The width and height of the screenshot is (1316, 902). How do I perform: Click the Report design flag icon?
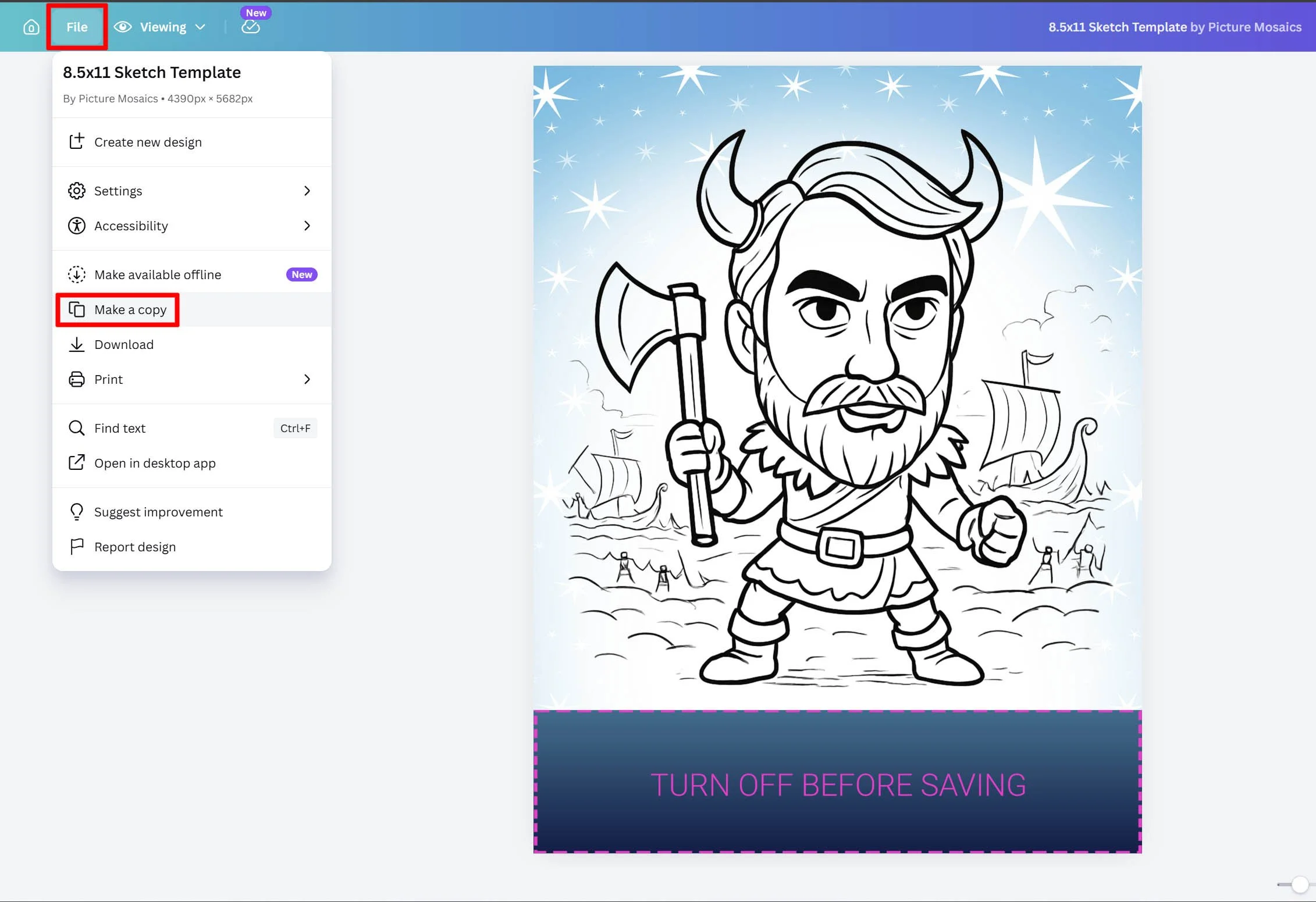(77, 547)
